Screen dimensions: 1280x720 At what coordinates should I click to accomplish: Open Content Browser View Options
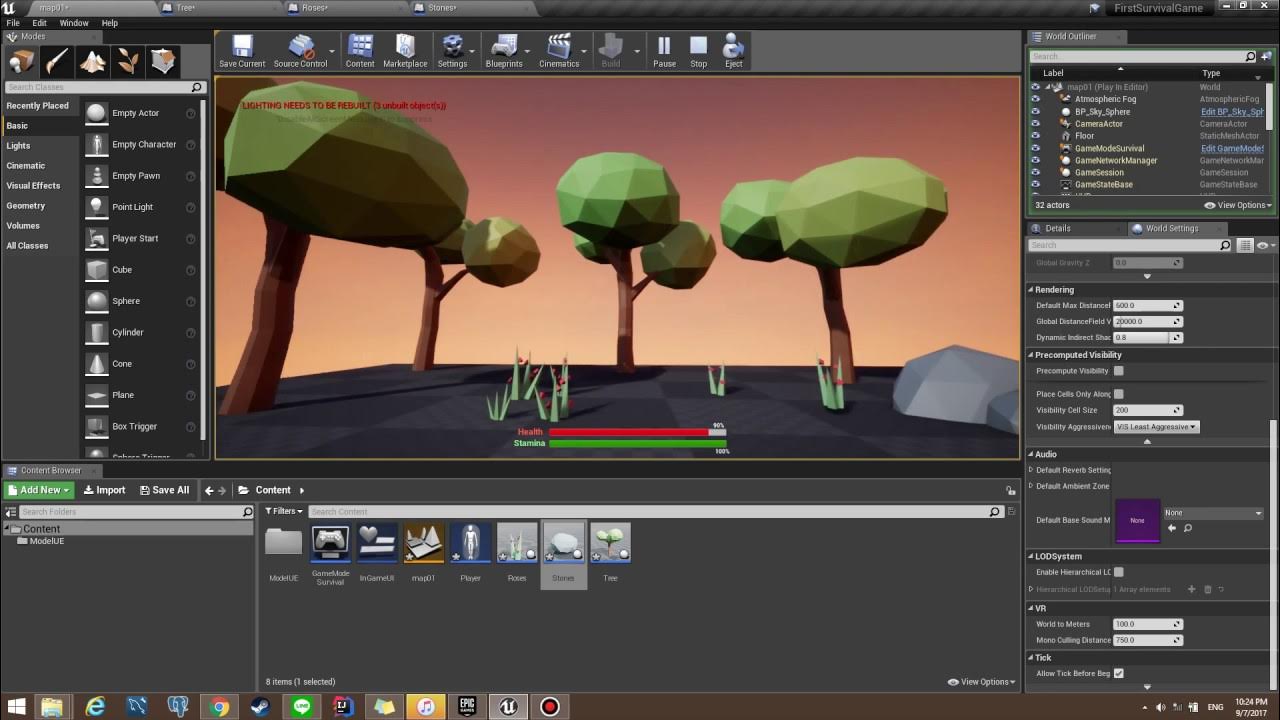(x=982, y=682)
